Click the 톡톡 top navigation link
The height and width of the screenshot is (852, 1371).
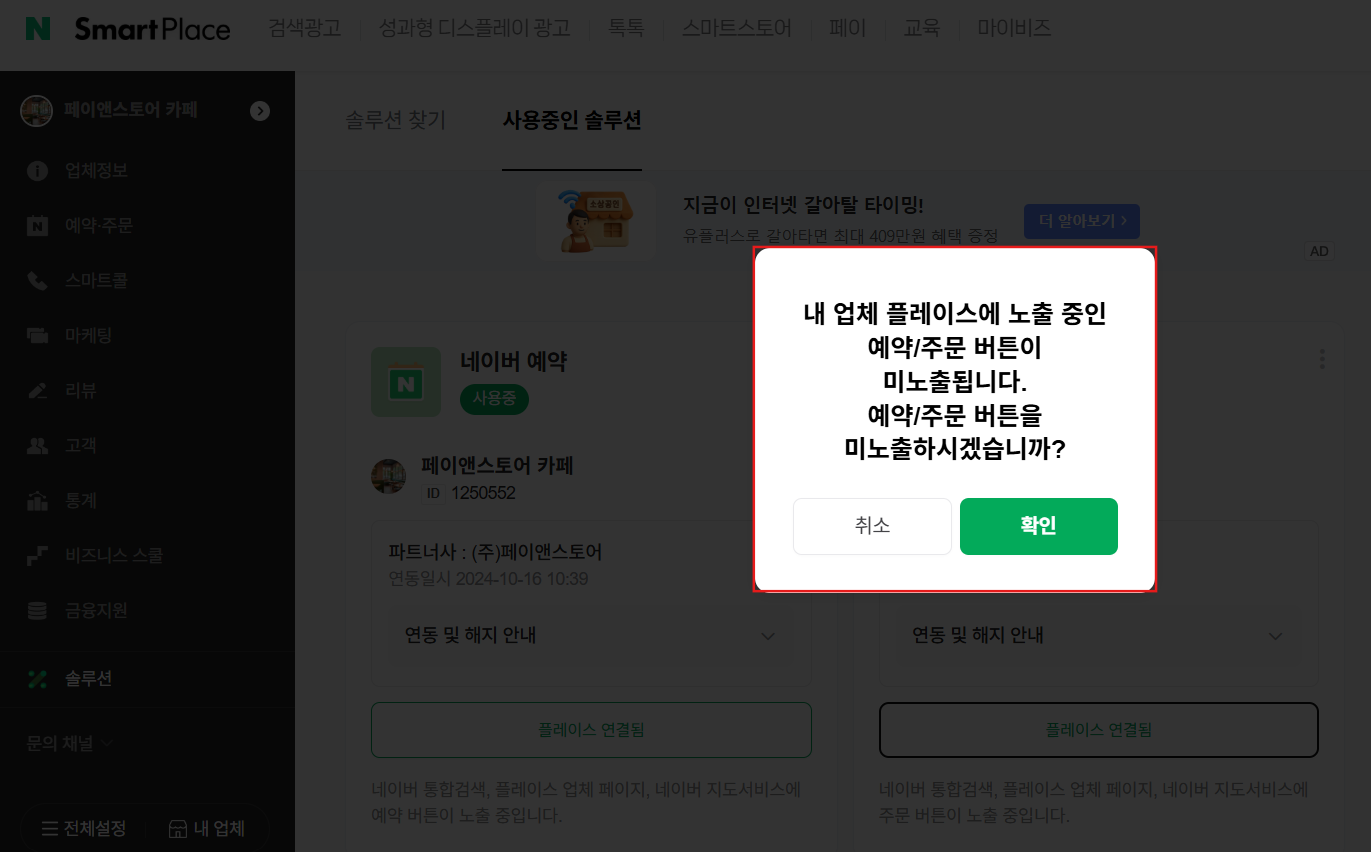coord(626,29)
